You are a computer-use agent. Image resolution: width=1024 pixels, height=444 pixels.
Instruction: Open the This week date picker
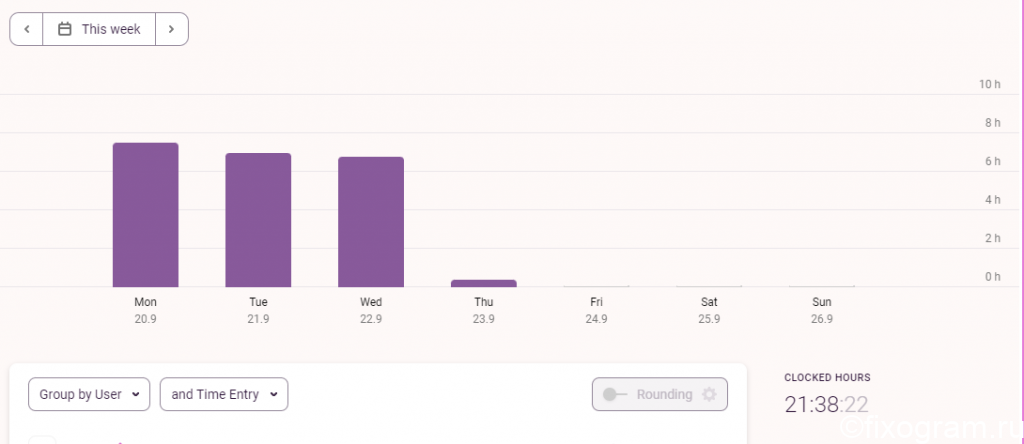[99, 29]
